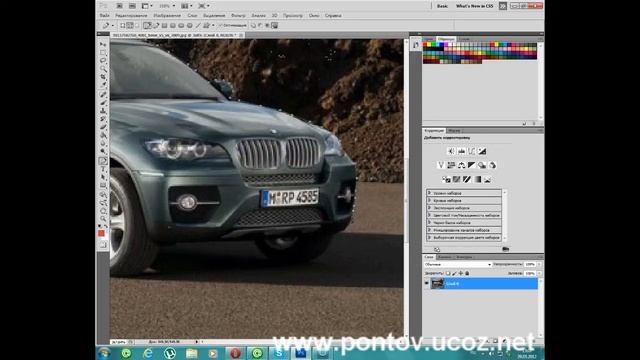This screenshot has height=360, width=640.
Task: Toggle Quick Mask mode in toolbox
Action: pyautogui.click(x=103, y=244)
